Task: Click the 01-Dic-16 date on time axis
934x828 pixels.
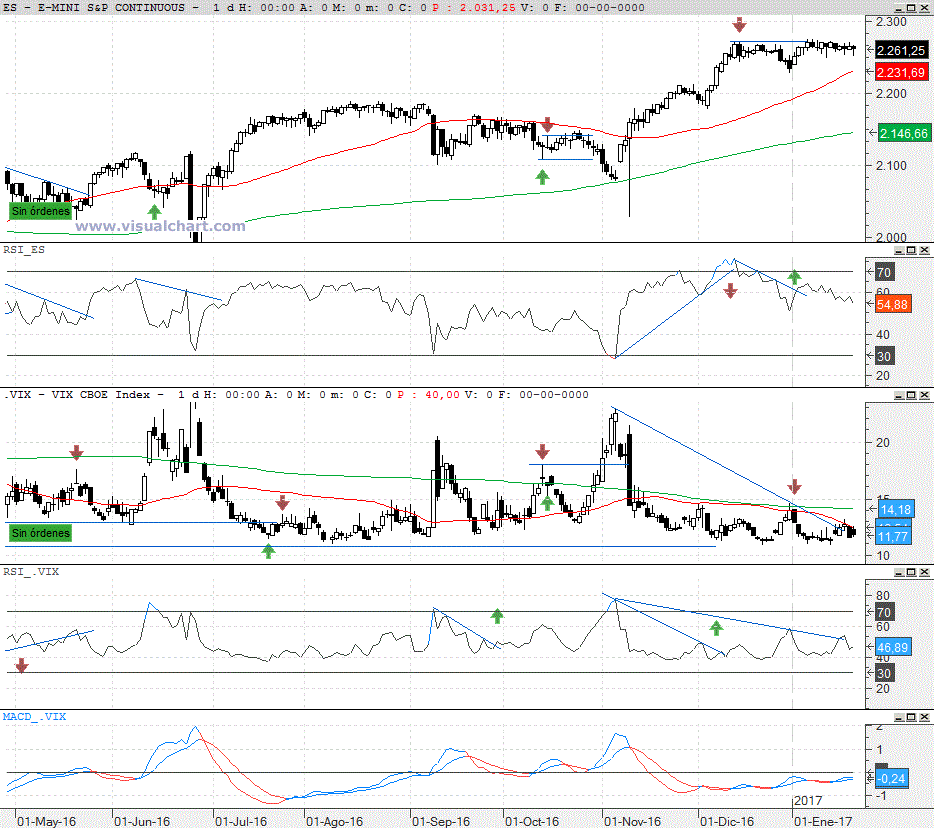Action: [x=727, y=821]
